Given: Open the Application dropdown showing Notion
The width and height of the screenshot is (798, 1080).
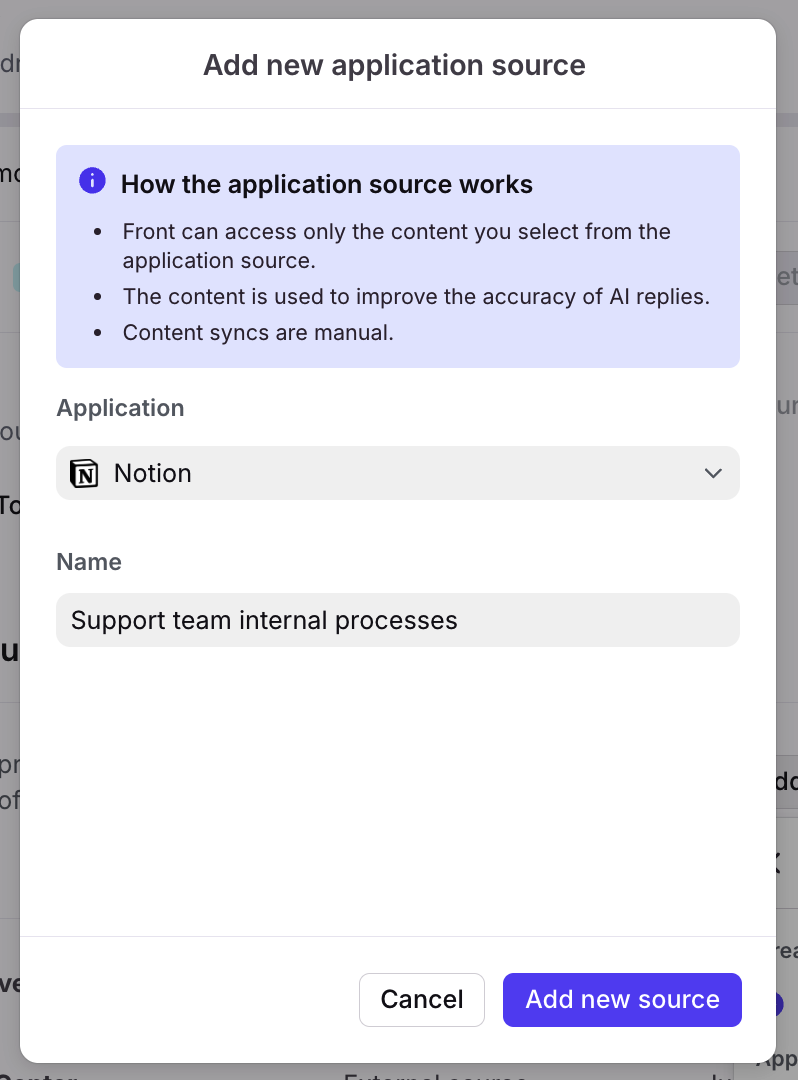Looking at the screenshot, I should (397, 473).
